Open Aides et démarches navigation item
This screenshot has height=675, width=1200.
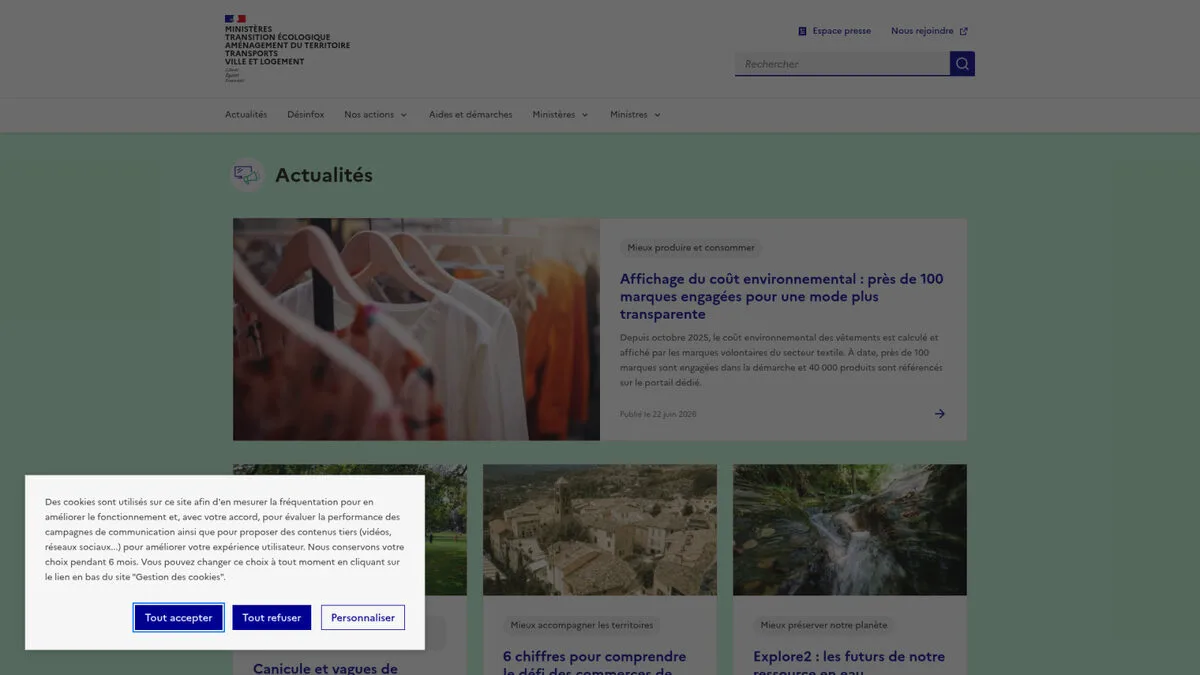point(471,115)
